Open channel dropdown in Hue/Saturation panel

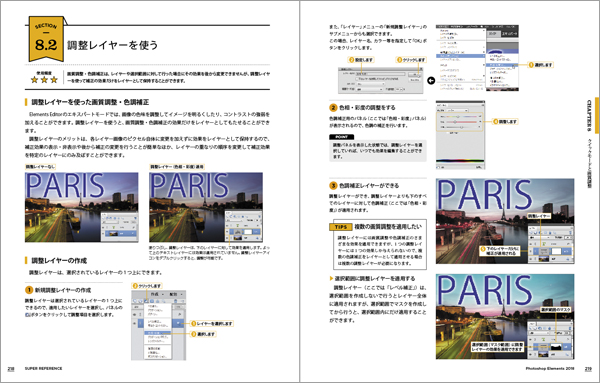click(457, 111)
